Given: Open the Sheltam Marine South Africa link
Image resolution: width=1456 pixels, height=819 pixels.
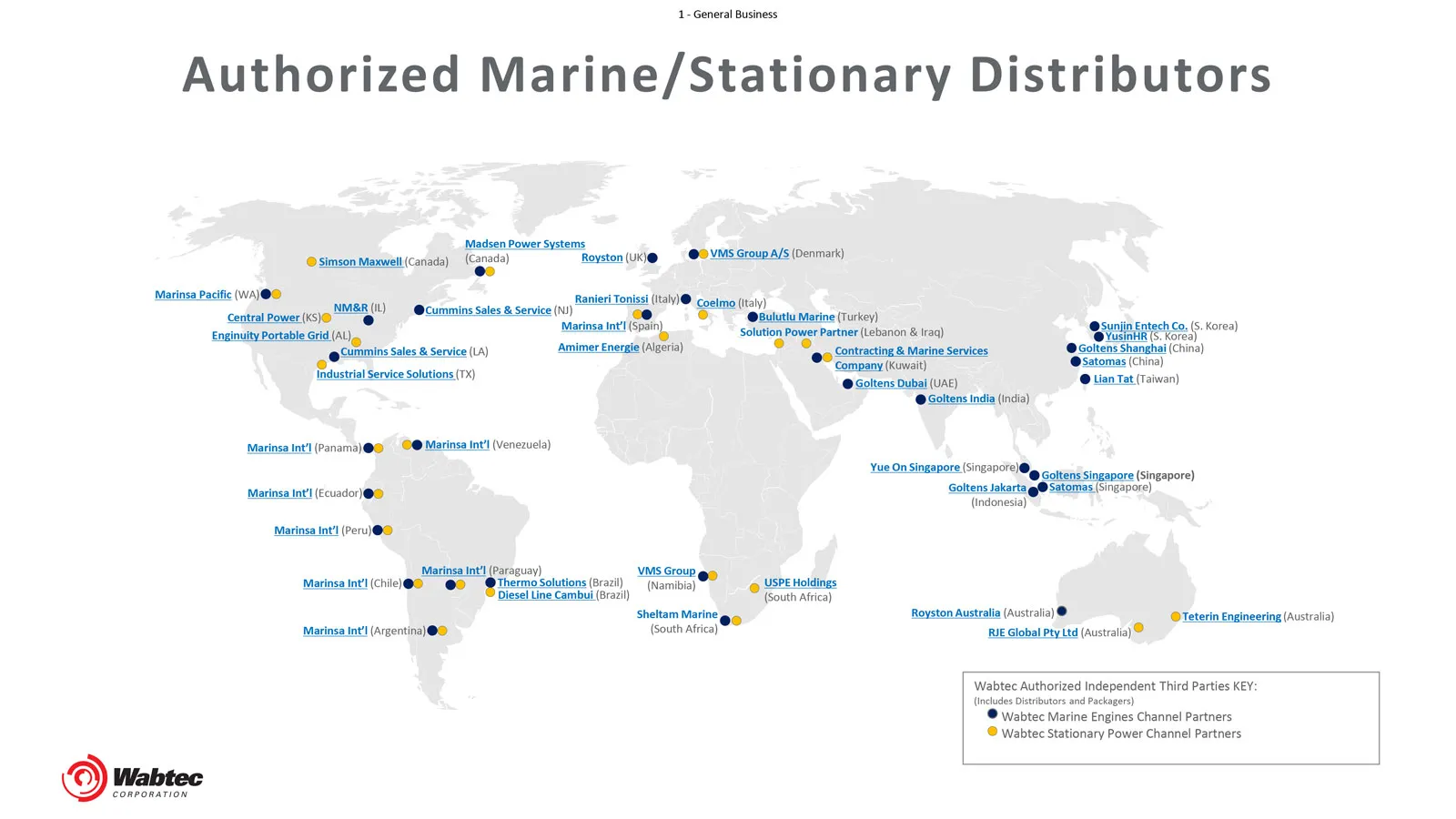Looking at the screenshot, I should (677, 613).
